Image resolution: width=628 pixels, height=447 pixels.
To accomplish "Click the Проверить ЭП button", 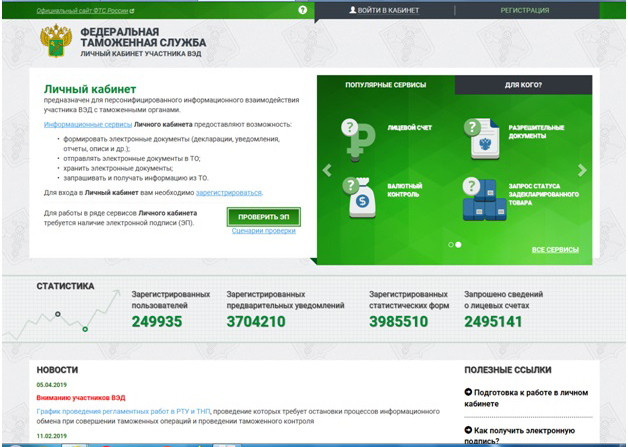I will click(264, 217).
